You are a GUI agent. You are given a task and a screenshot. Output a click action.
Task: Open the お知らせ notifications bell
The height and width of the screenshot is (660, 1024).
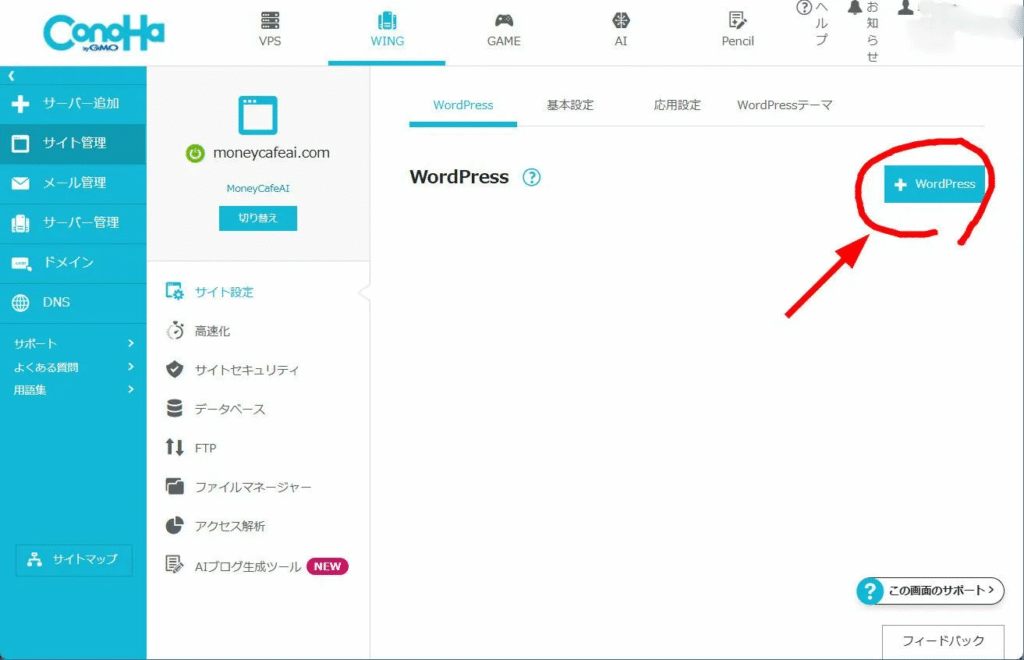[x=864, y=31]
